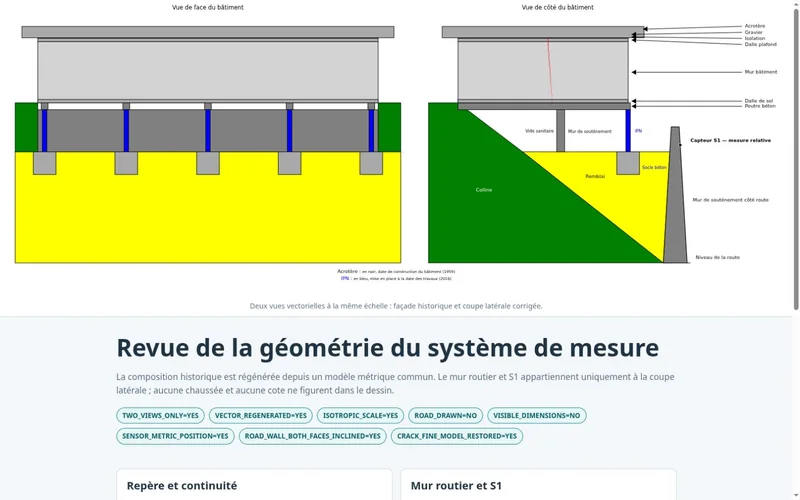This screenshot has width=800, height=500.
Task: Click the 'Acrotère' label in side view
Action: 755,26
